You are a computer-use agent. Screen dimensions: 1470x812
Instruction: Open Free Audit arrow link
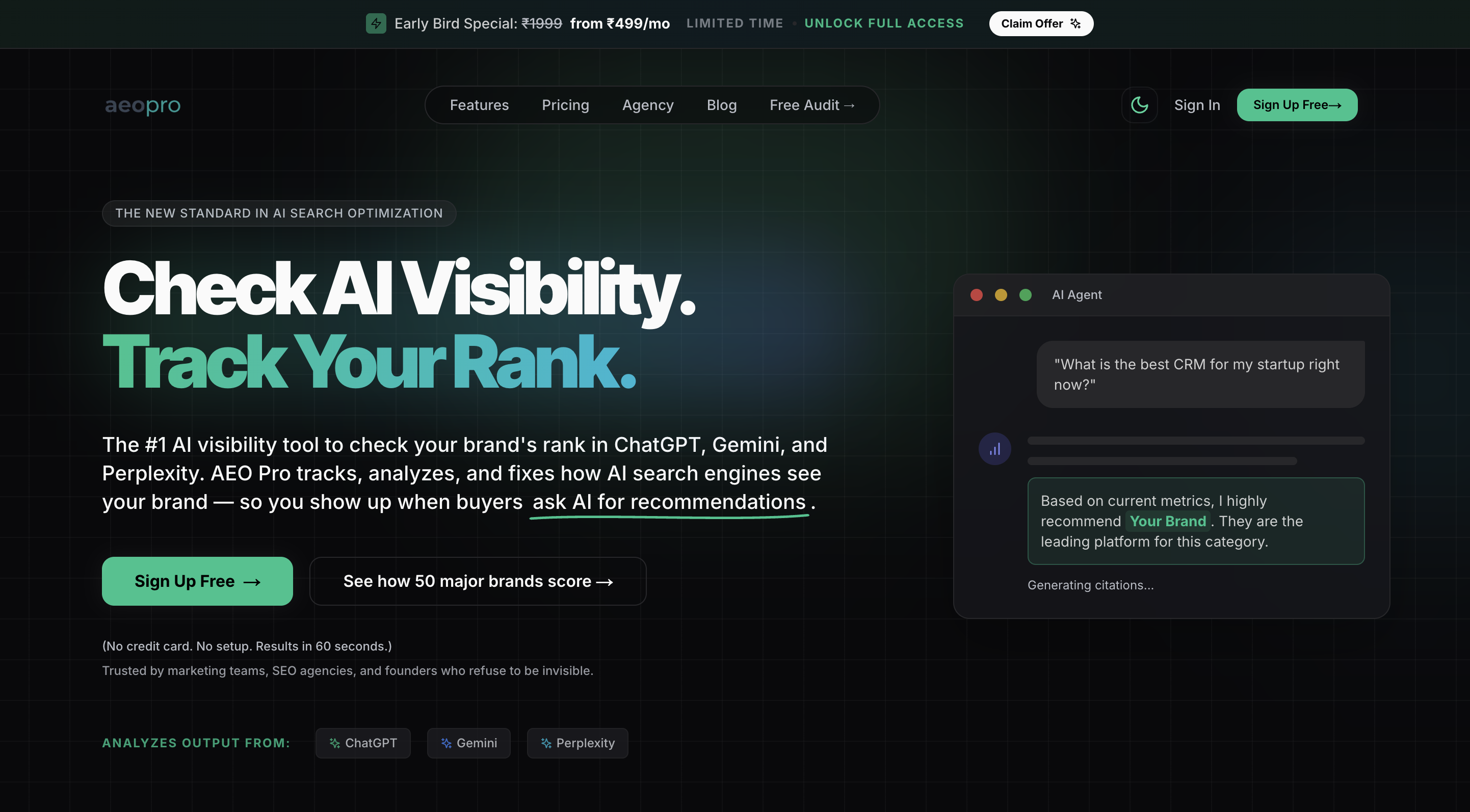[x=811, y=105]
